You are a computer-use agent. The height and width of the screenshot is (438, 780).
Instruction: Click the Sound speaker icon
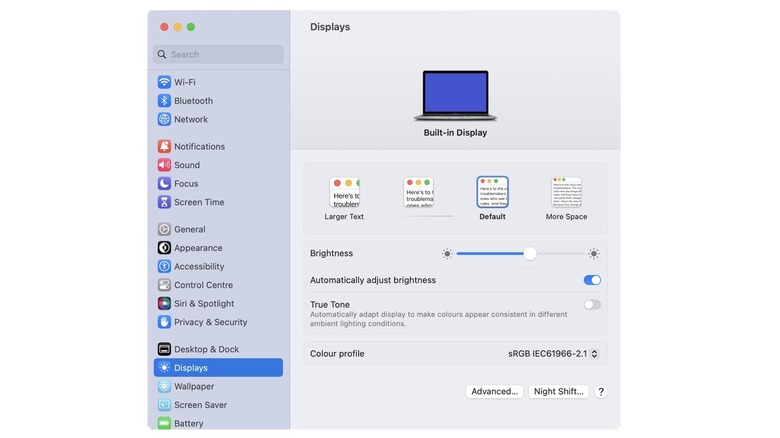point(164,165)
